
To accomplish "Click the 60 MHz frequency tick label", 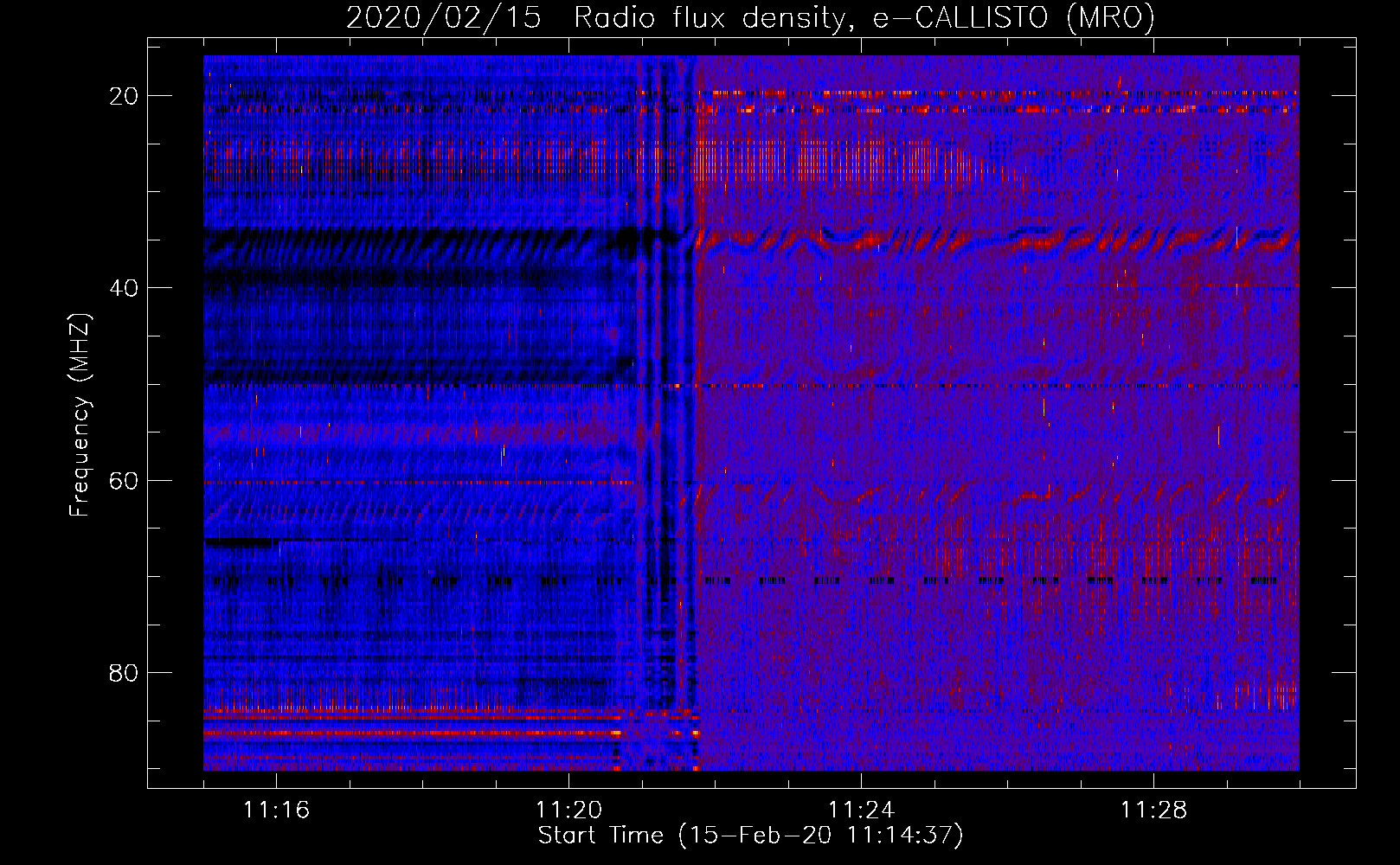I will click(124, 480).
